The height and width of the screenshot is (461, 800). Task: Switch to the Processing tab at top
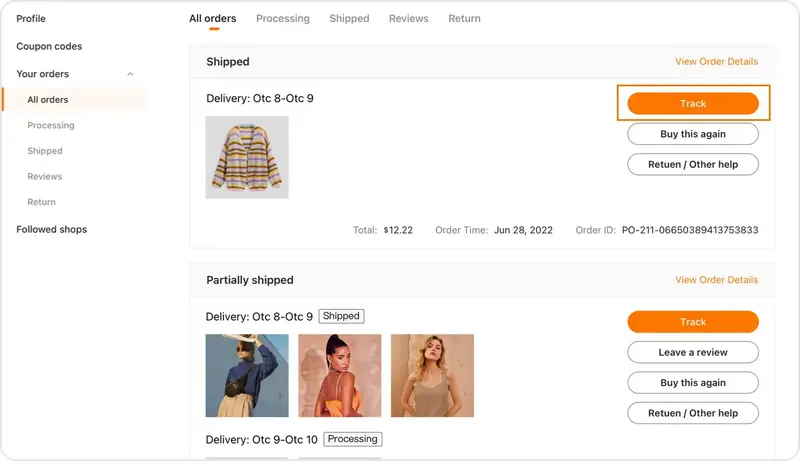tap(283, 19)
